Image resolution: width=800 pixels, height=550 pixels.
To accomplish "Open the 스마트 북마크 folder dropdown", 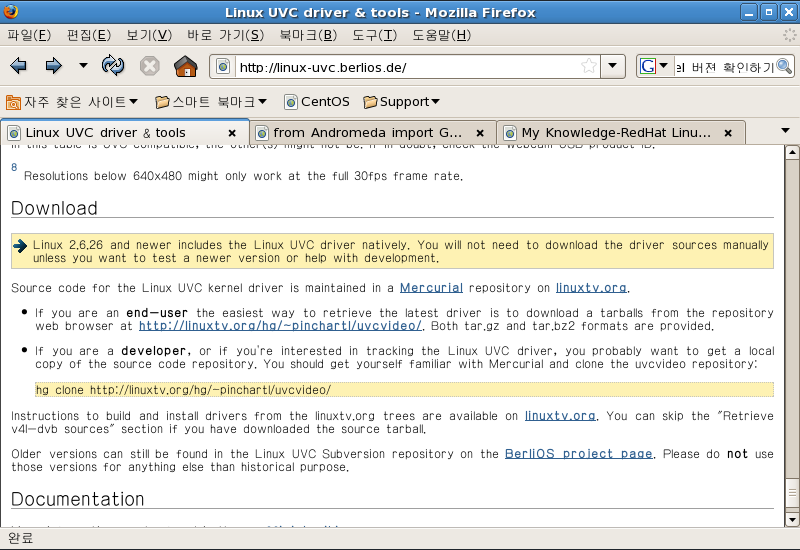I will tap(211, 102).
